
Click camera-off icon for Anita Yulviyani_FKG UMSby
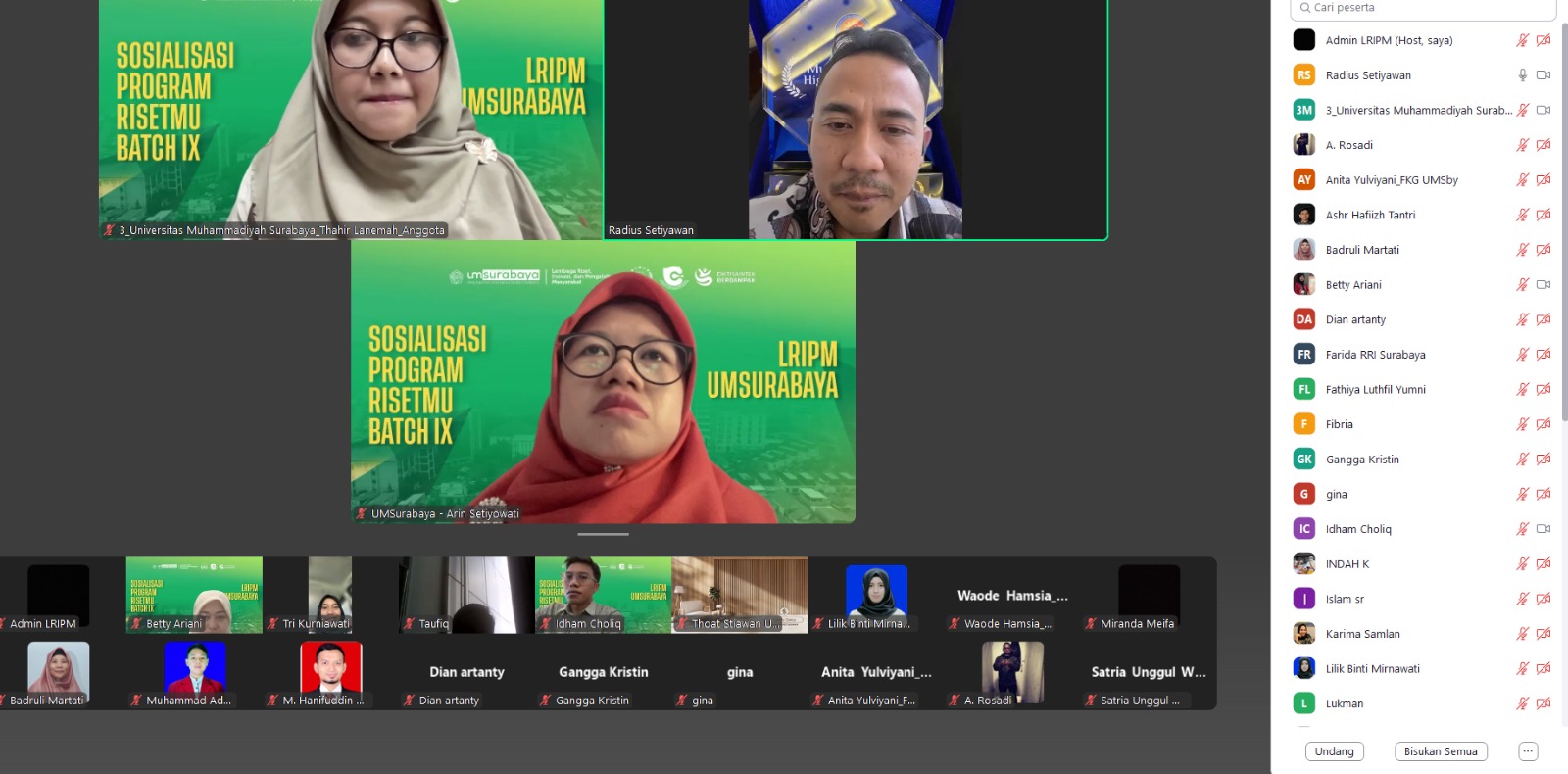(1543, 180)
